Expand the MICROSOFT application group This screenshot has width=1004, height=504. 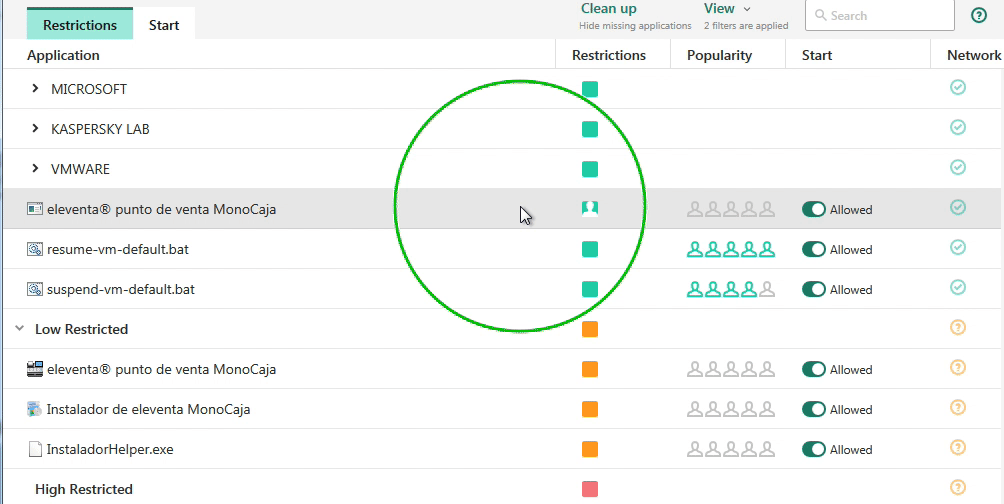[x=35, y=89]
